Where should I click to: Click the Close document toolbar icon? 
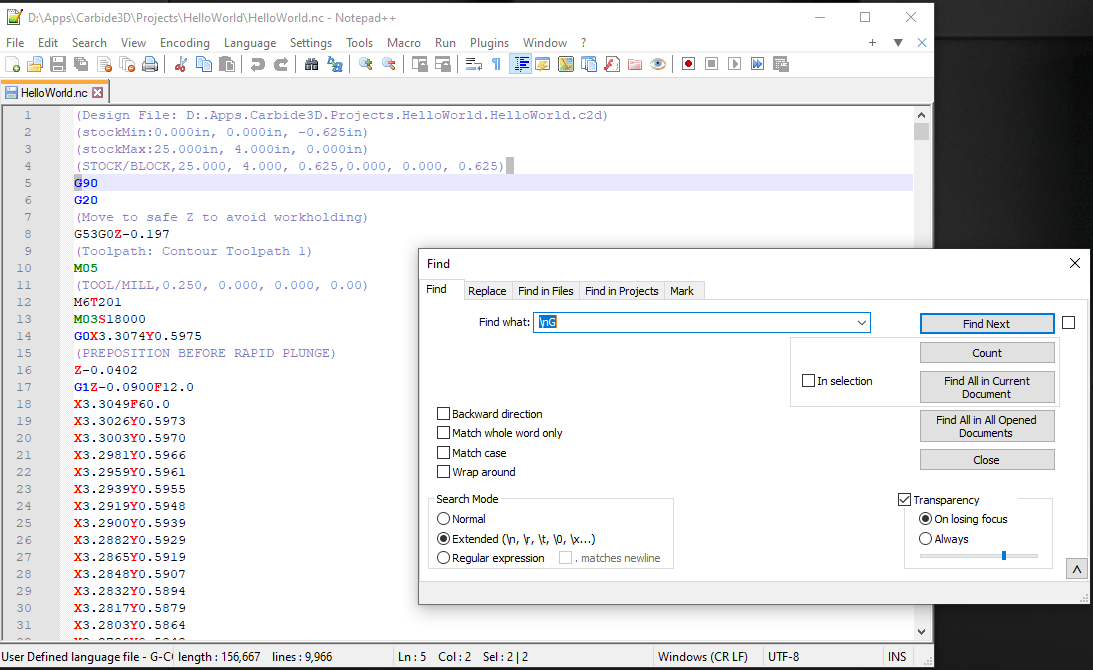105,65
